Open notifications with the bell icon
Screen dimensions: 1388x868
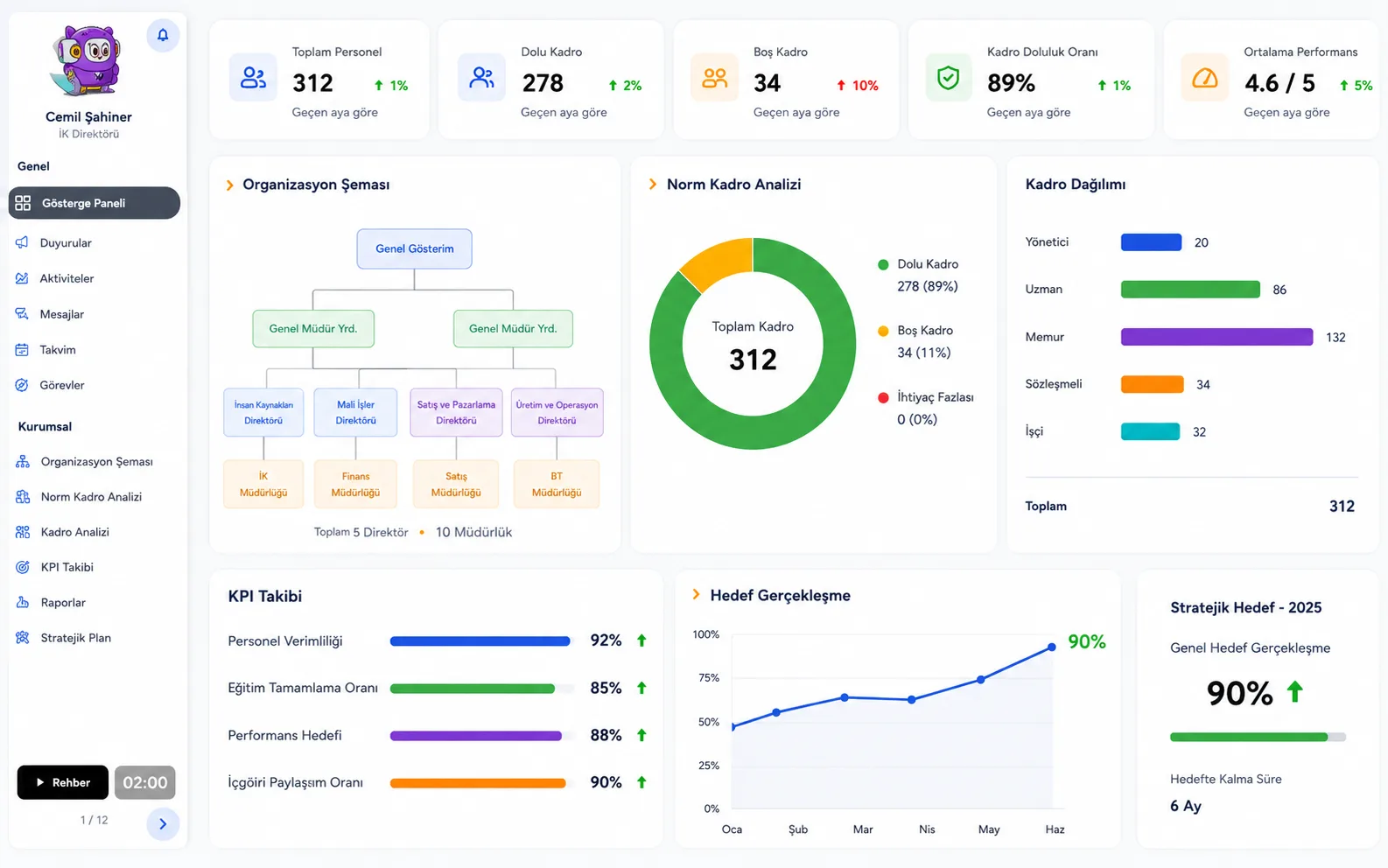(x=163, y=36)
